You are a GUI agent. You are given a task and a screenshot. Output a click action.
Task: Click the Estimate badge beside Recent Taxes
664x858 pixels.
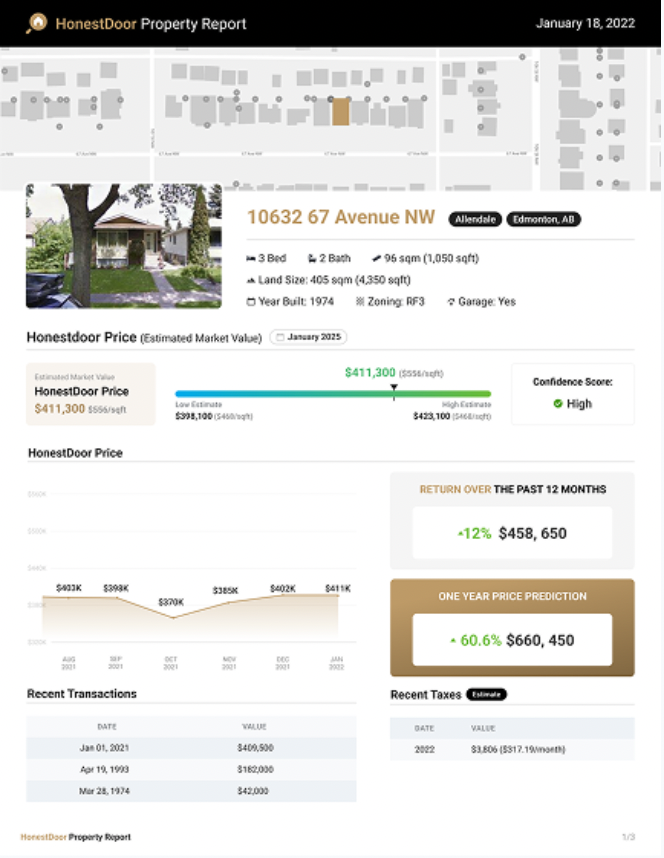coord(487,694)
